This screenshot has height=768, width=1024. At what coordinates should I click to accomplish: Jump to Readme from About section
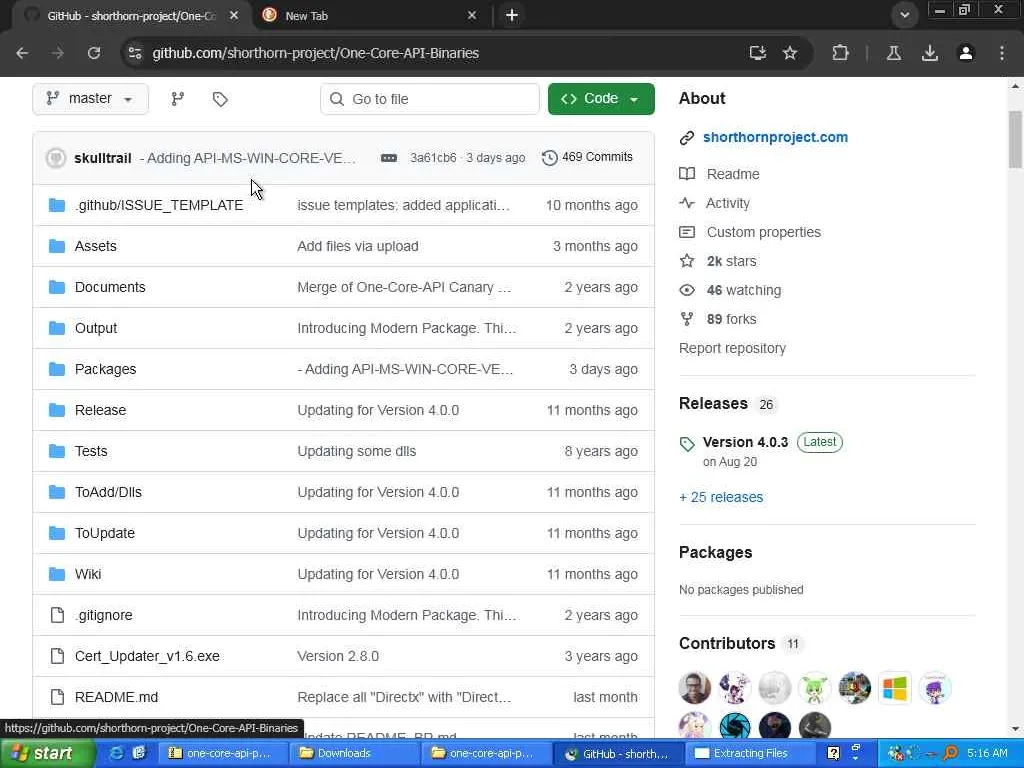[x=733, y=174]
